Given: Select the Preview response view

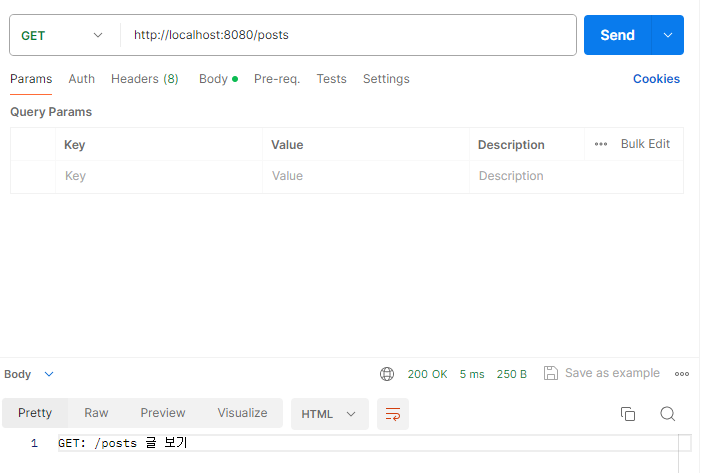Looking at the screenshot, I should 163,413.
